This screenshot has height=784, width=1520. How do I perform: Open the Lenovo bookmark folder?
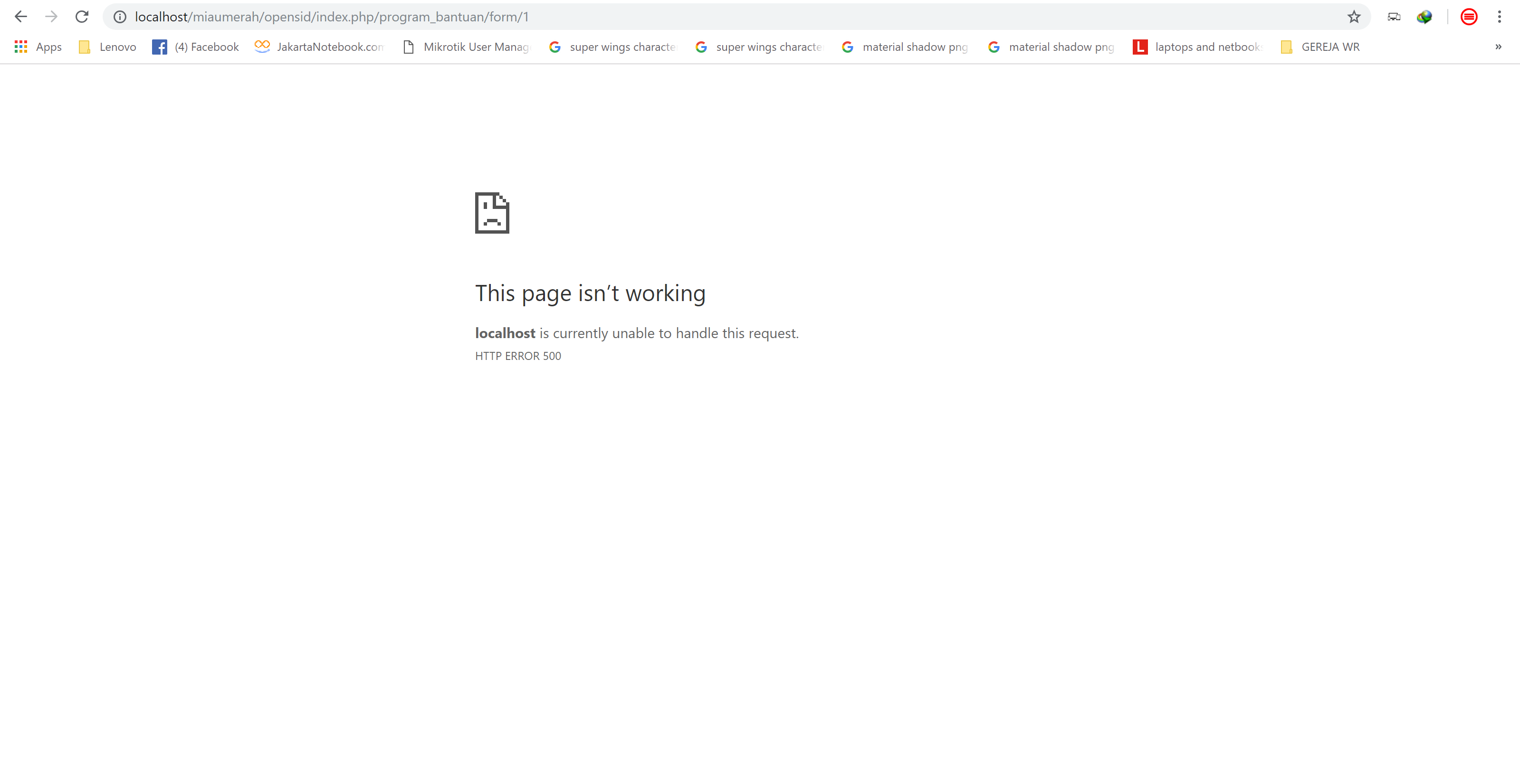point(107,47)
